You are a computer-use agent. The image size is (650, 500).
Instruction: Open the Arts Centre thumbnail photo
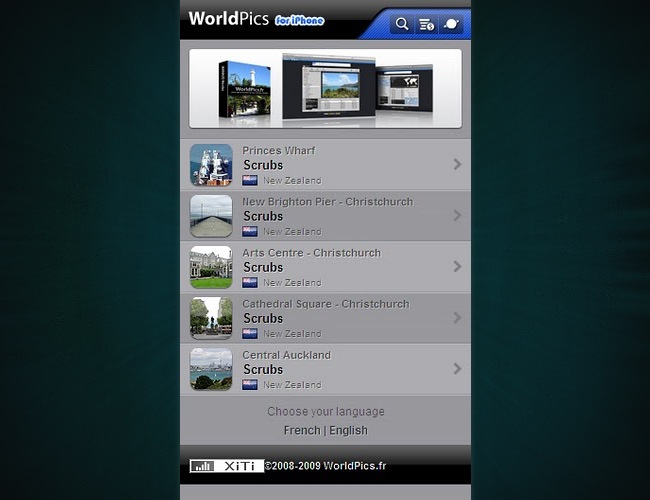211,267
